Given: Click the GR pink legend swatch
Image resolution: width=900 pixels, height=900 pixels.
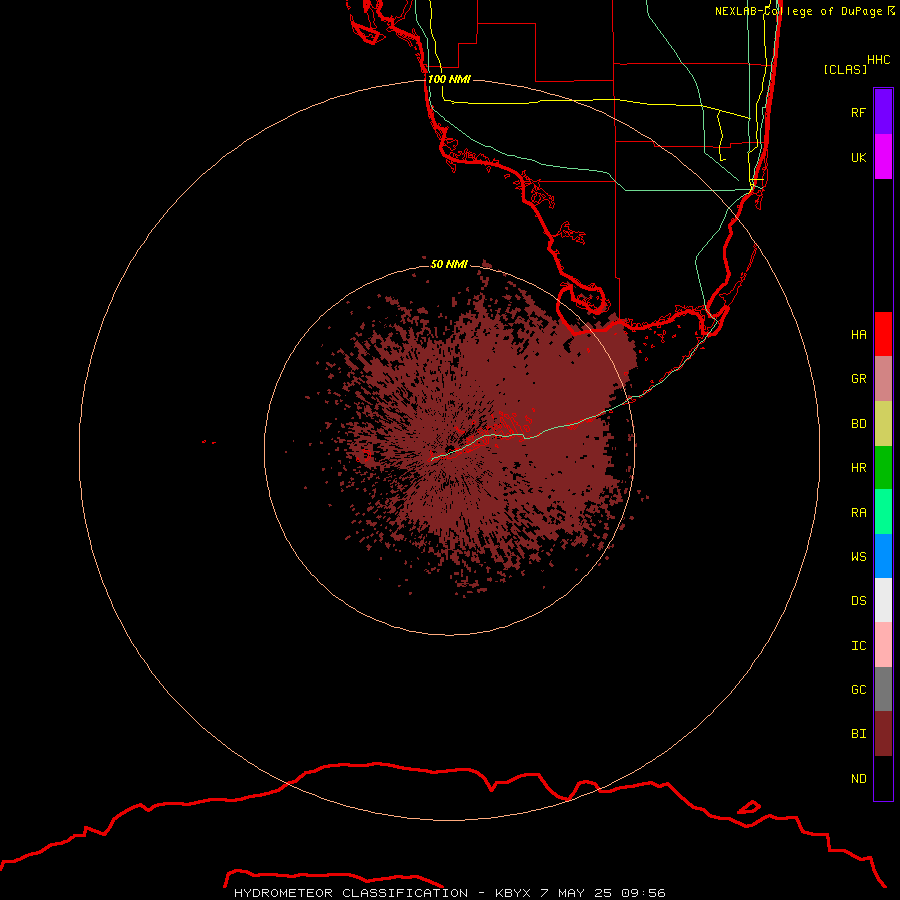Looking at the screenshot, I should tap(883, 379).
